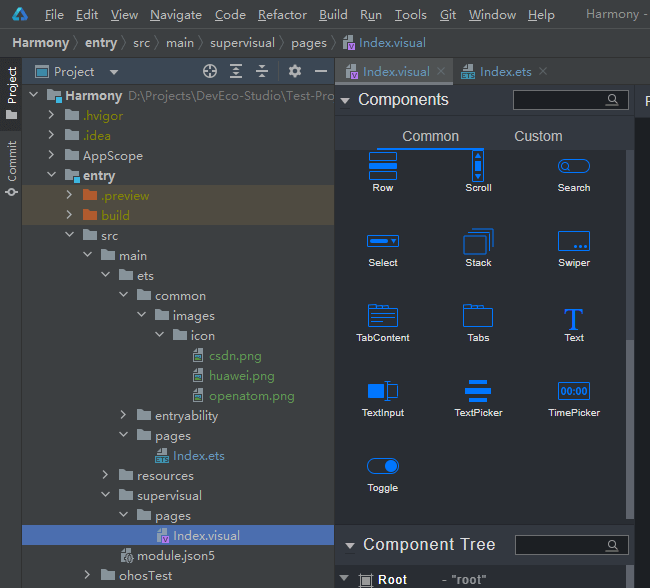
Task: Select the build folder row
Action: point(178,215)
